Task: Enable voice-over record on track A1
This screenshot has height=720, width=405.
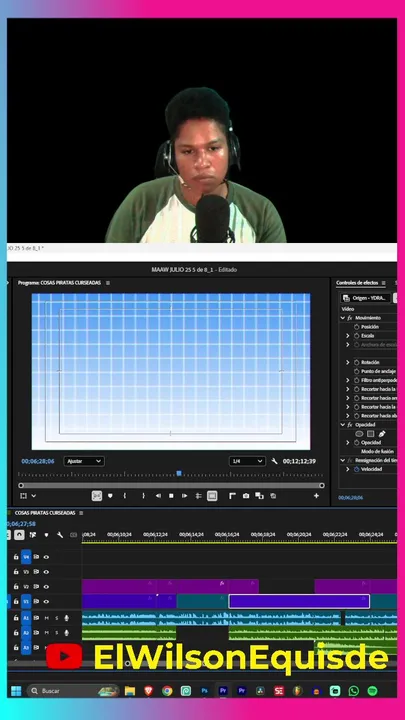Action: coord(67,618)
